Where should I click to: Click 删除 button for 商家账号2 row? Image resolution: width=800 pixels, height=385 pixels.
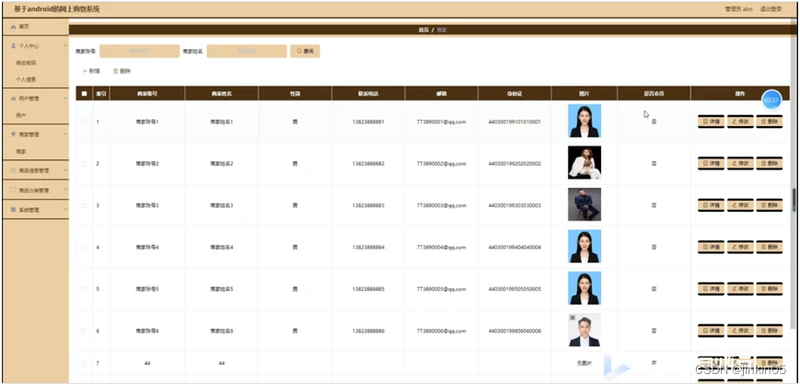click(769, 164)
